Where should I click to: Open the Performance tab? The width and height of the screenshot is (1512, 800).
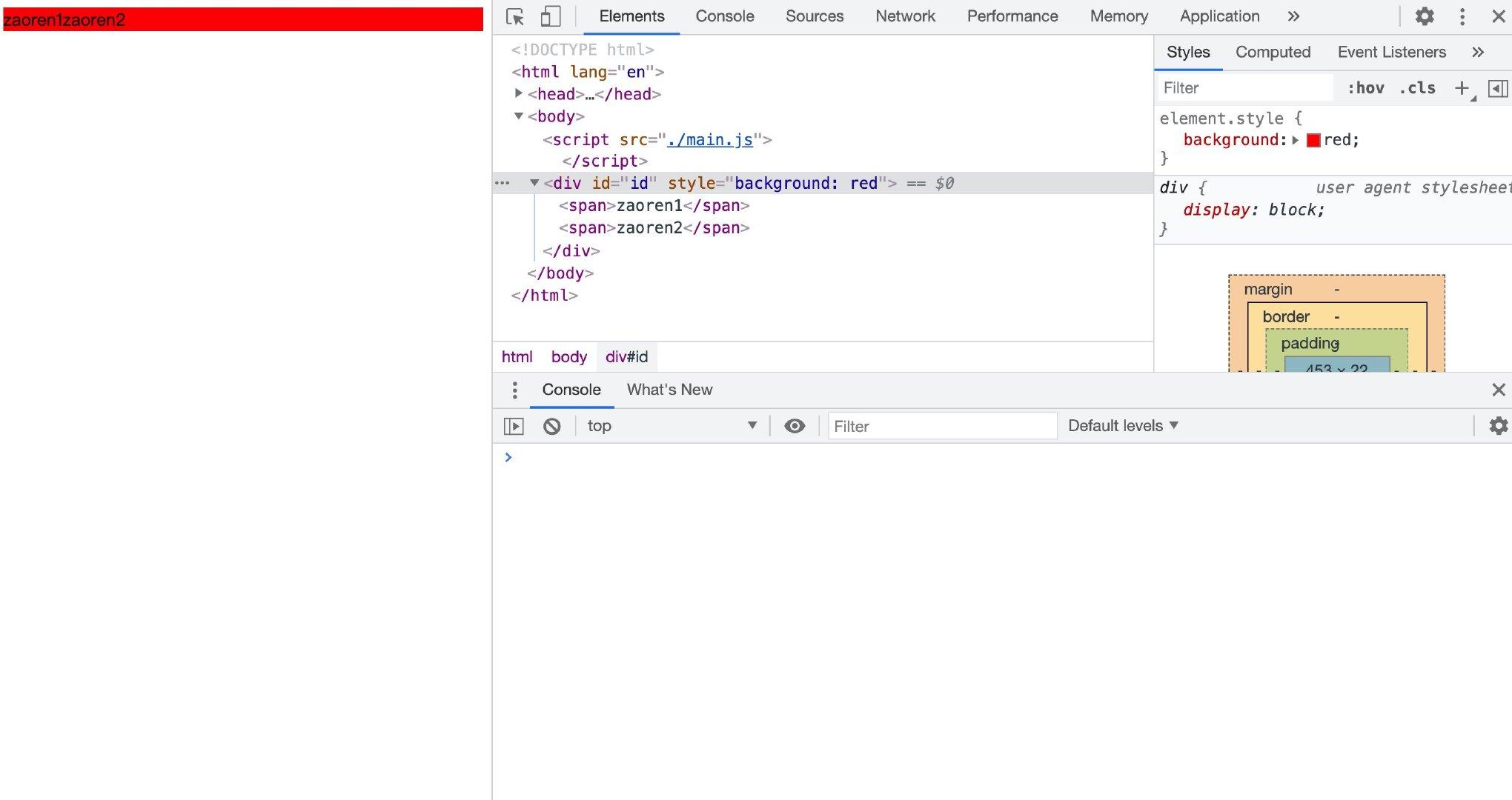point(1012,16)
